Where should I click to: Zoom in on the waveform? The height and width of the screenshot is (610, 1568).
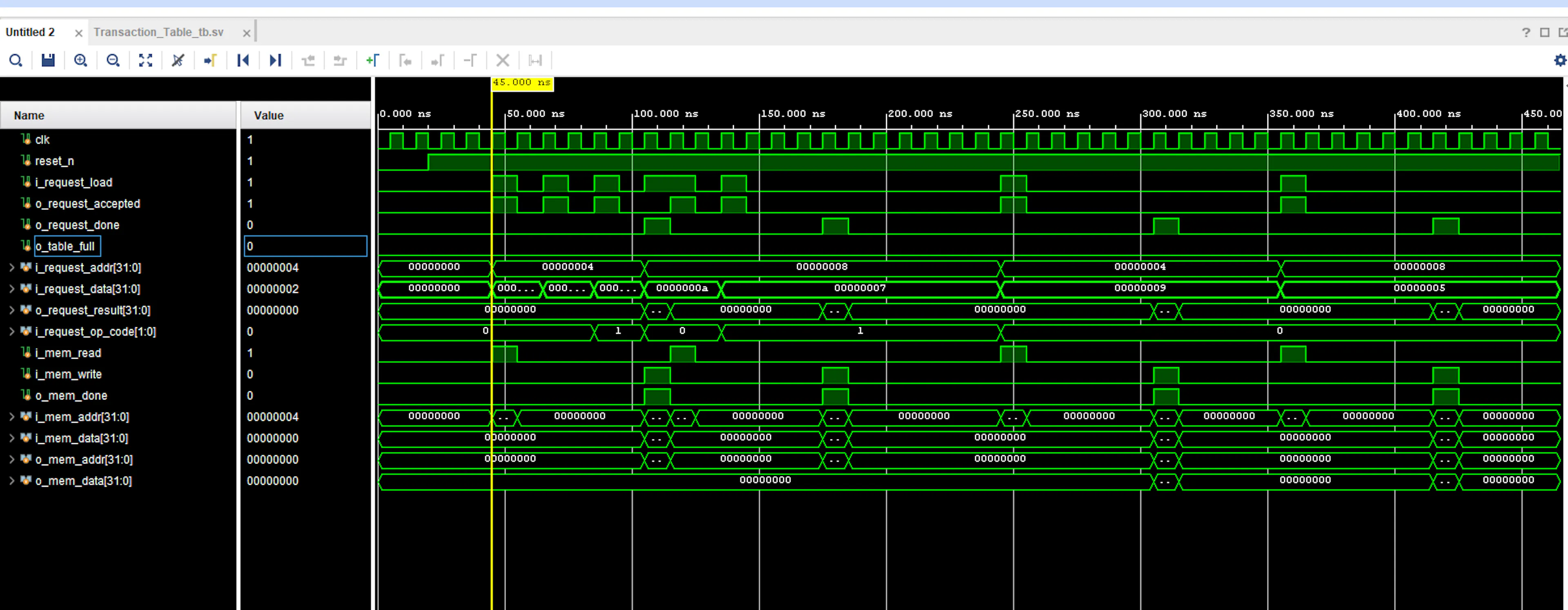(x=80, y=60)
